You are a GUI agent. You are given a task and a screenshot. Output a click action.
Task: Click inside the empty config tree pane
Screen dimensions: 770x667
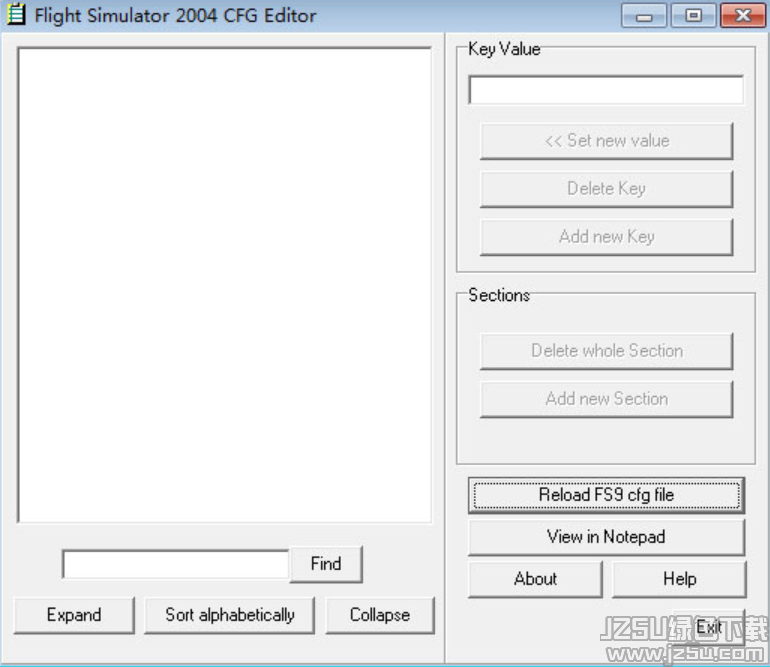click(225, 285)
